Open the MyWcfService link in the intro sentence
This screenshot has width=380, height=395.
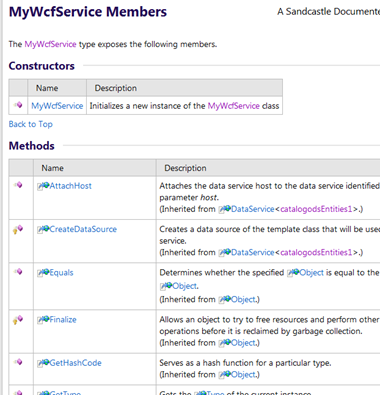(x=50, y=44)
